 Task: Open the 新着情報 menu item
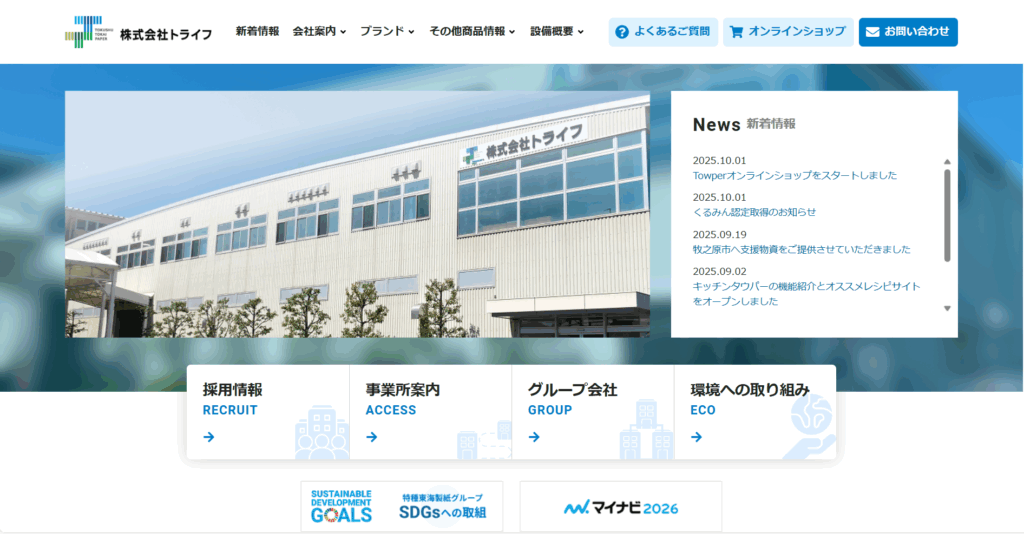[x=257, y=31]
